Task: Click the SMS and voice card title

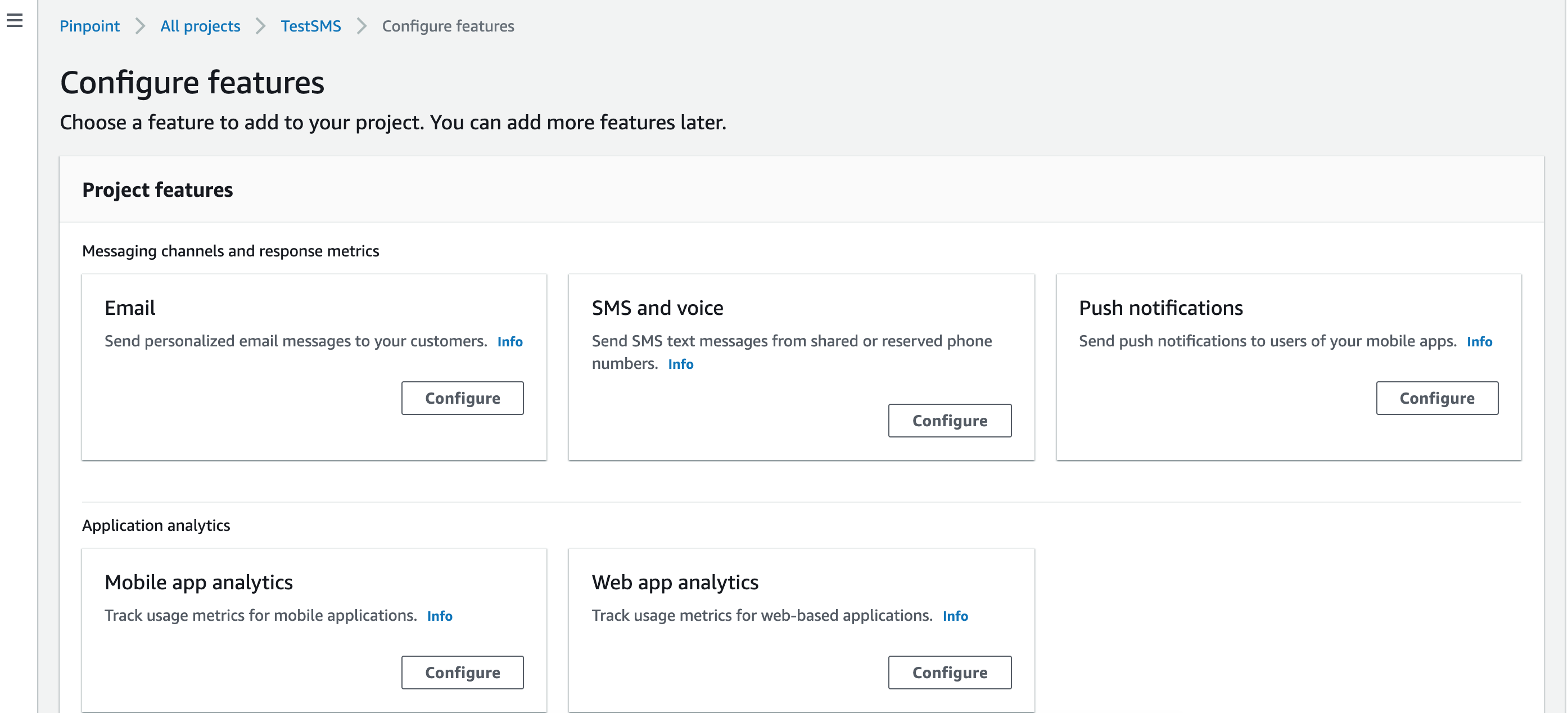Action: pos(657,308)
